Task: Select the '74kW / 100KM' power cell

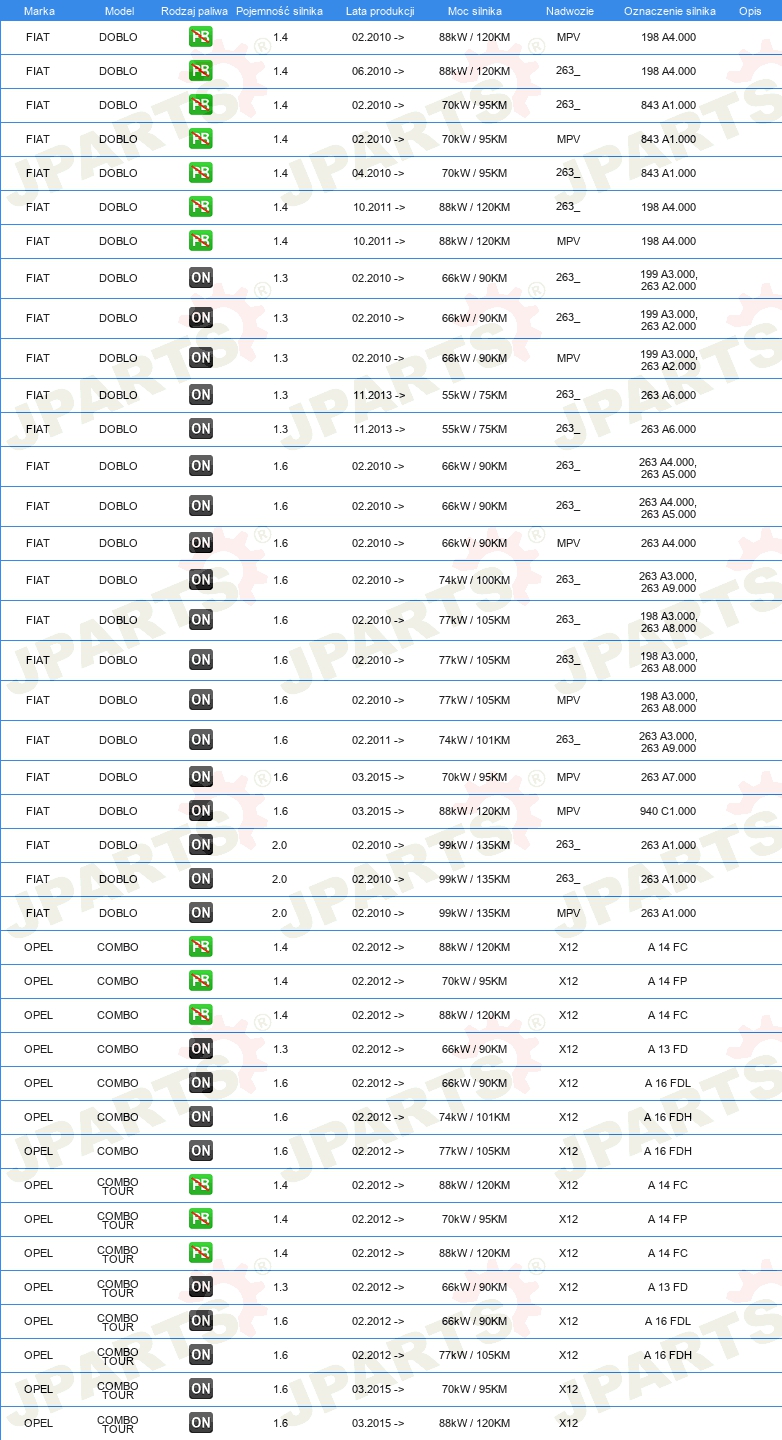Action: (x=474, y=580)
